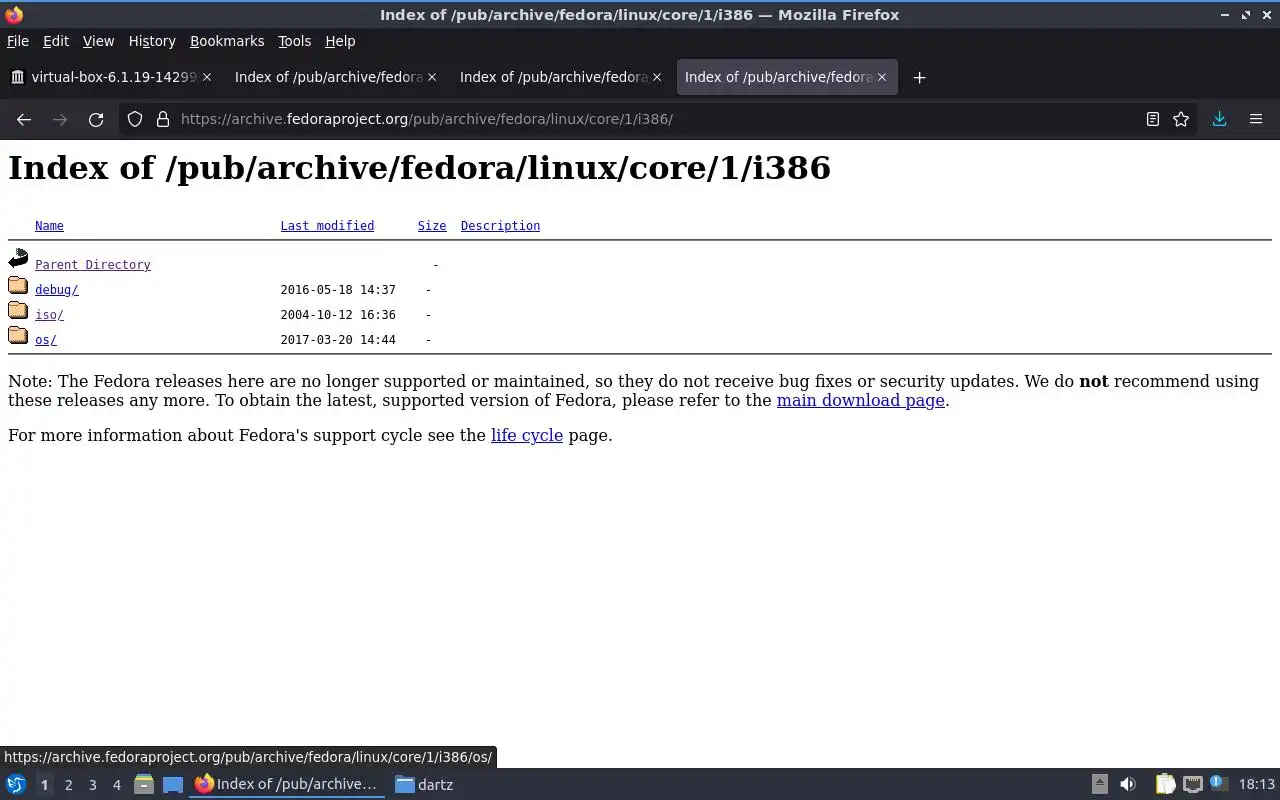Open the network status tray icon
Viewport: 1280px width, 800px height.
1193,784
